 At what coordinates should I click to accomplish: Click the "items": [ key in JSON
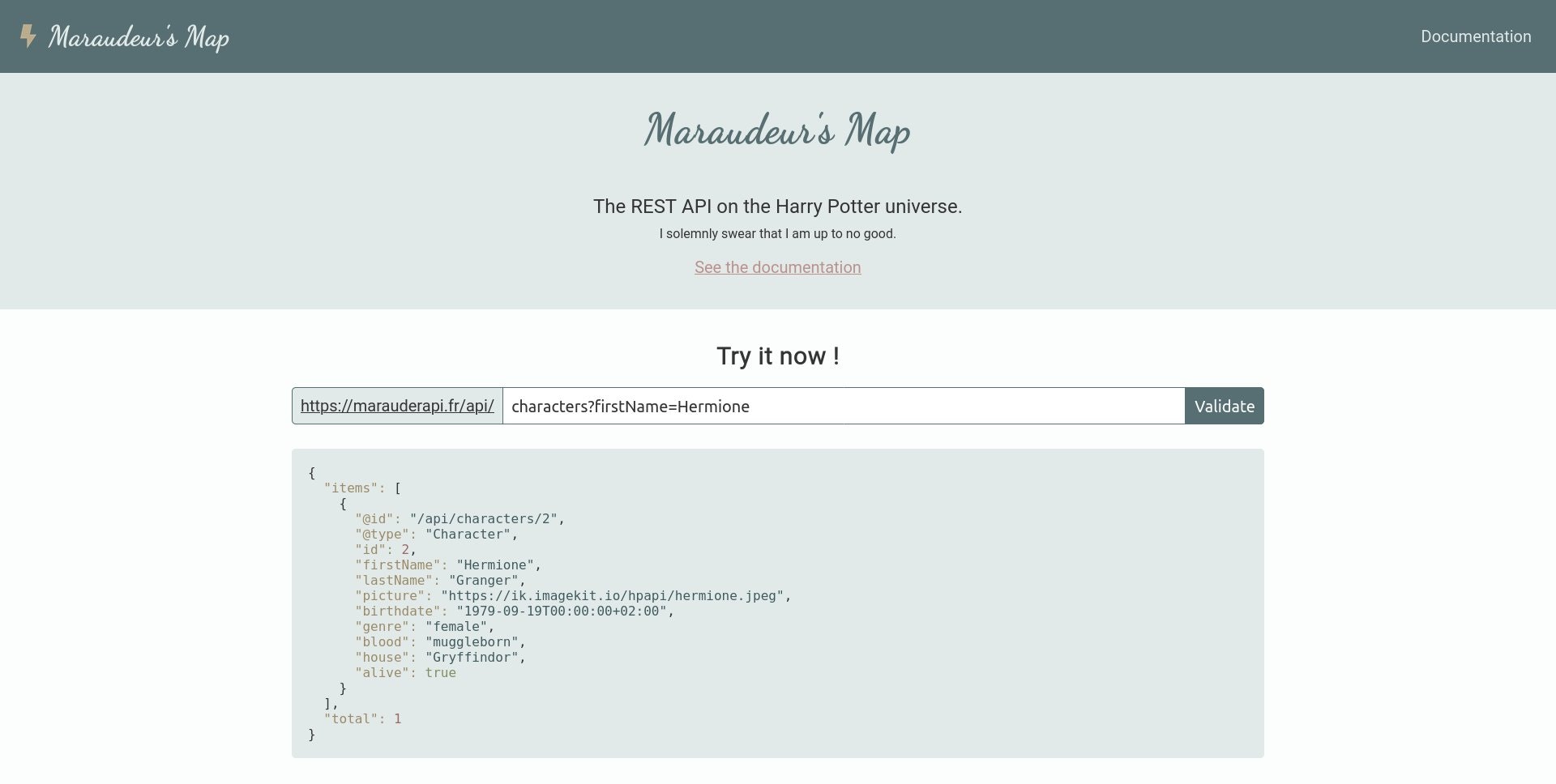click(362, 488)
